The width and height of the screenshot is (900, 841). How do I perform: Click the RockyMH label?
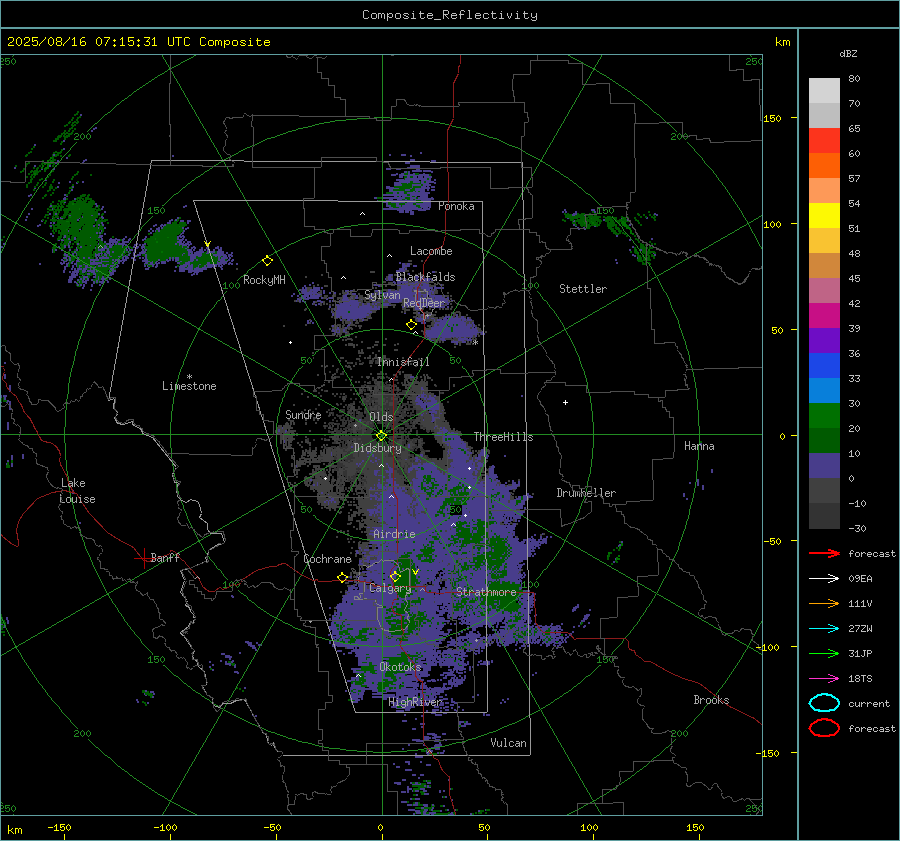pos(264,280)
